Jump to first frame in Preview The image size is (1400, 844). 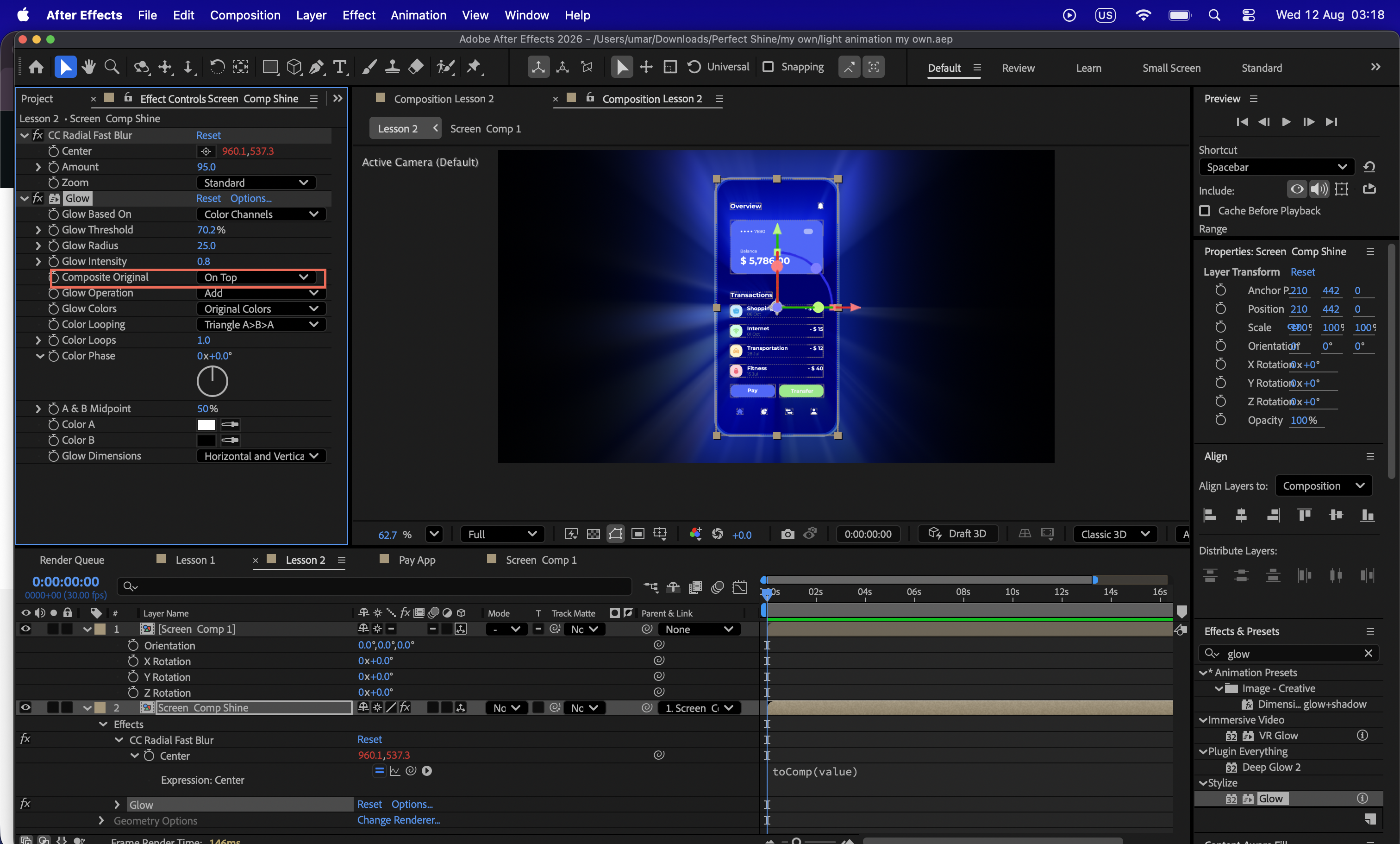(x=1243, y=122)
